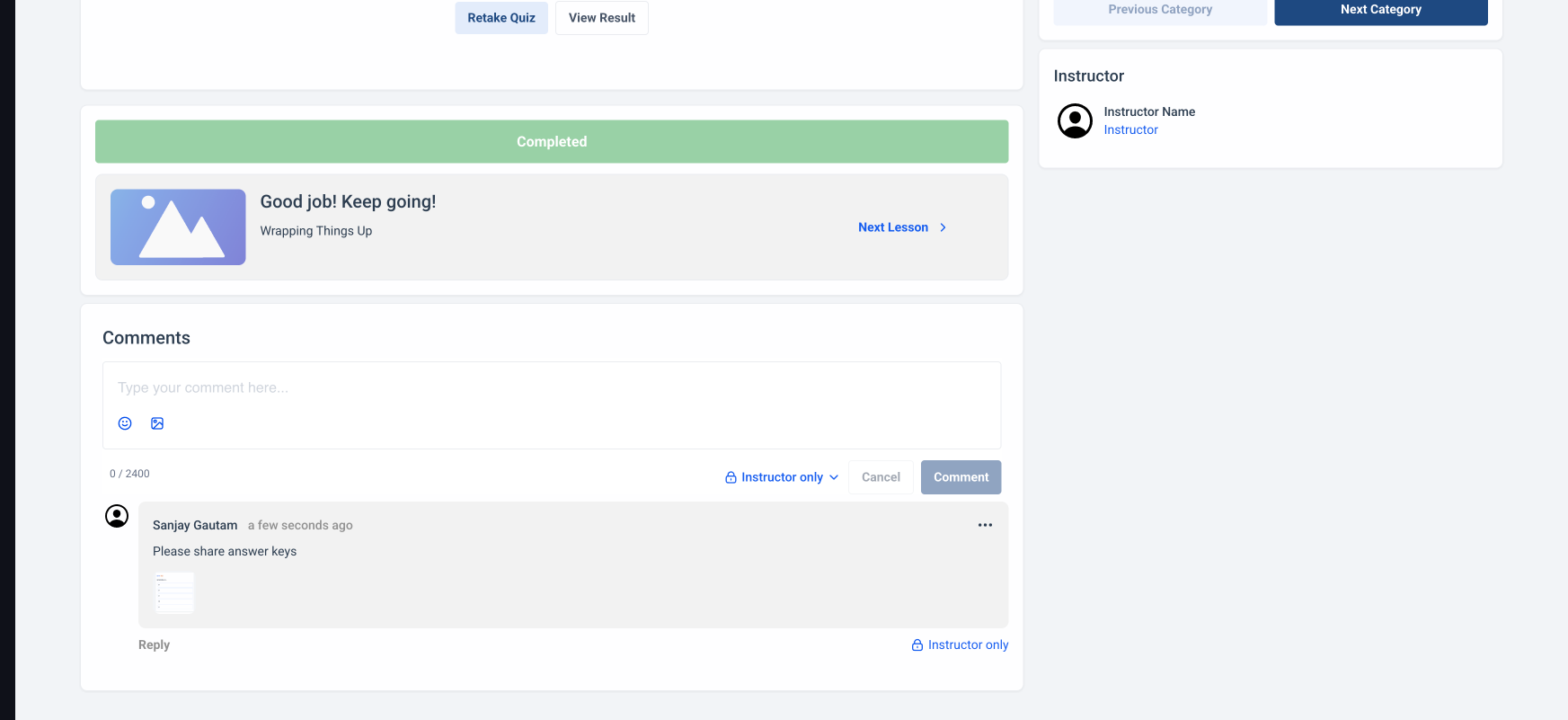Image resolution: width=1568 pixels, height=720 pixels.
Task: Click the lesson mountain image placeholder
Action: (x=178, y=227)
